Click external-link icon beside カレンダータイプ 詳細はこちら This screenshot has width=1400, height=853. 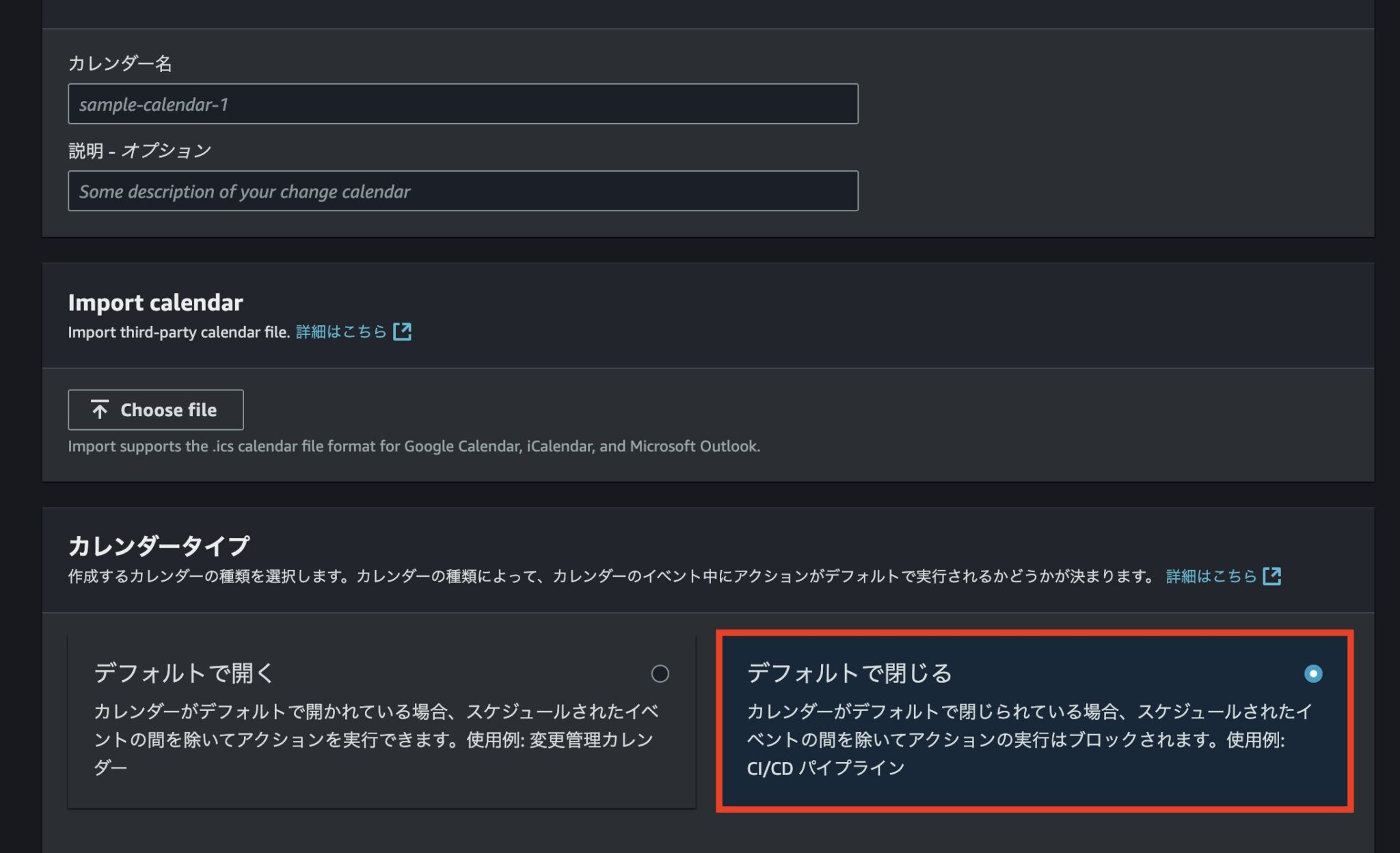coord(1273,576)
